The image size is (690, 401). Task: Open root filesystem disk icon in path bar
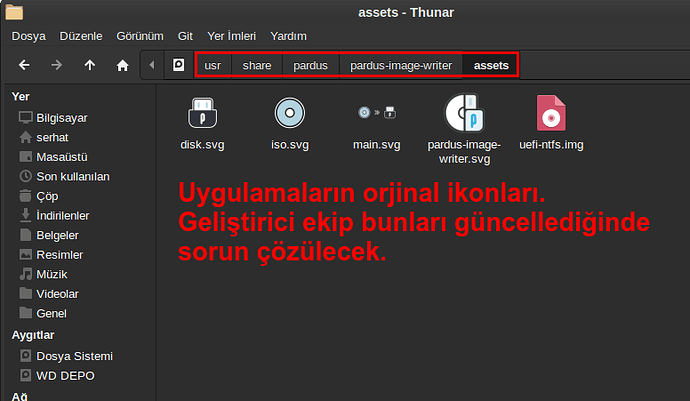point(178,65)
